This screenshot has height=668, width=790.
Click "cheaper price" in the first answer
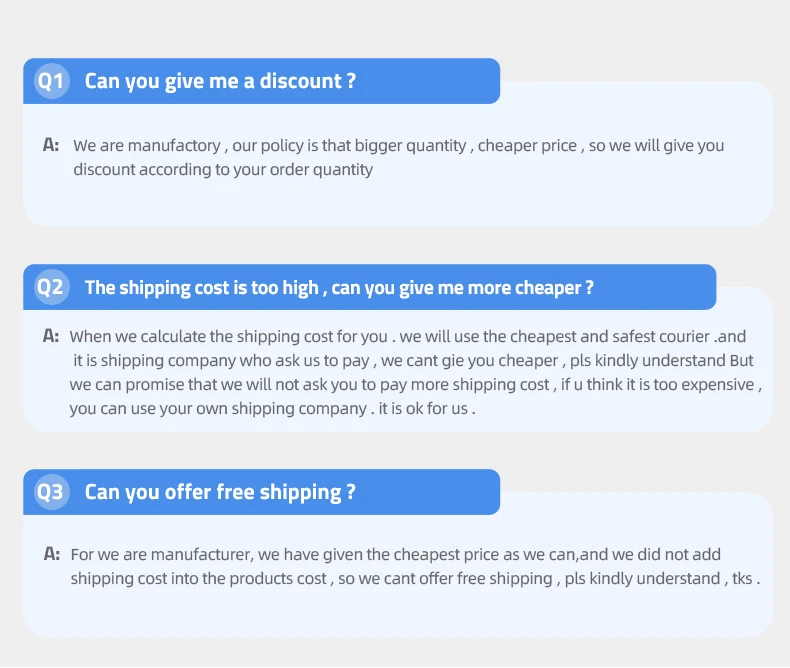pos(527,146)
